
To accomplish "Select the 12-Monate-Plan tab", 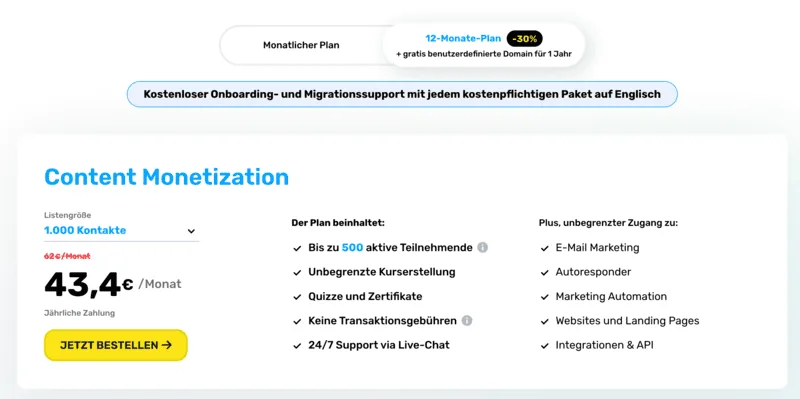I will tap(484, 45).
